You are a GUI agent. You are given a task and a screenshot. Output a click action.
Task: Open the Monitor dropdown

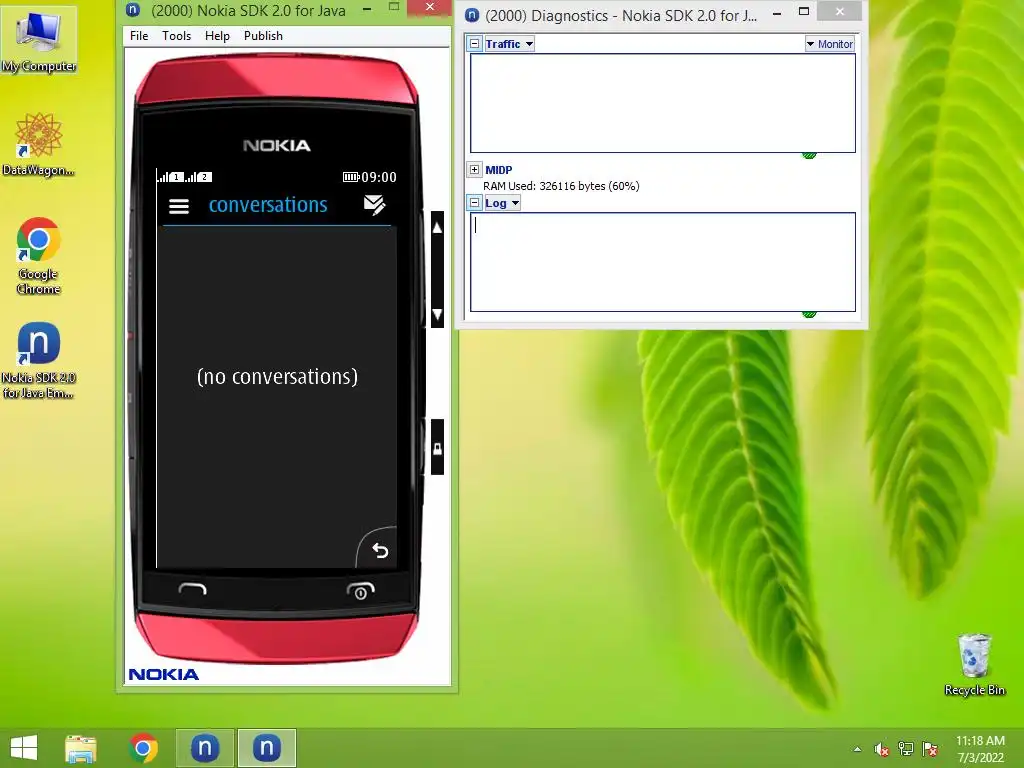pyautogui.click(x=829, y=44)
